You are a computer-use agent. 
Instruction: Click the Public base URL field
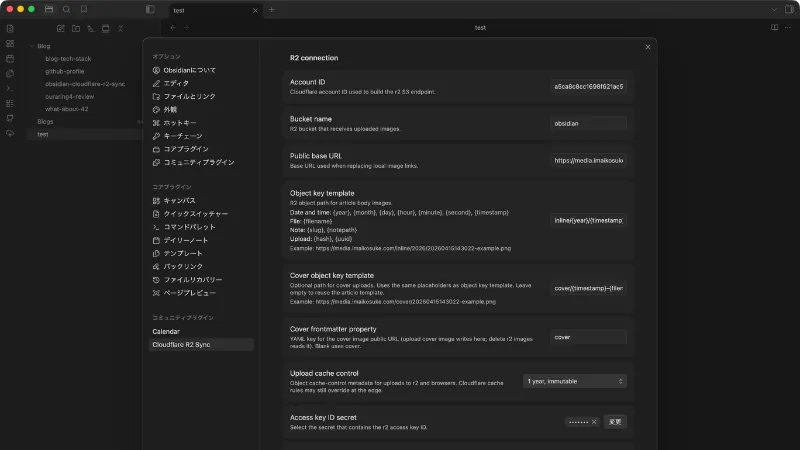(x=588, y=160)
